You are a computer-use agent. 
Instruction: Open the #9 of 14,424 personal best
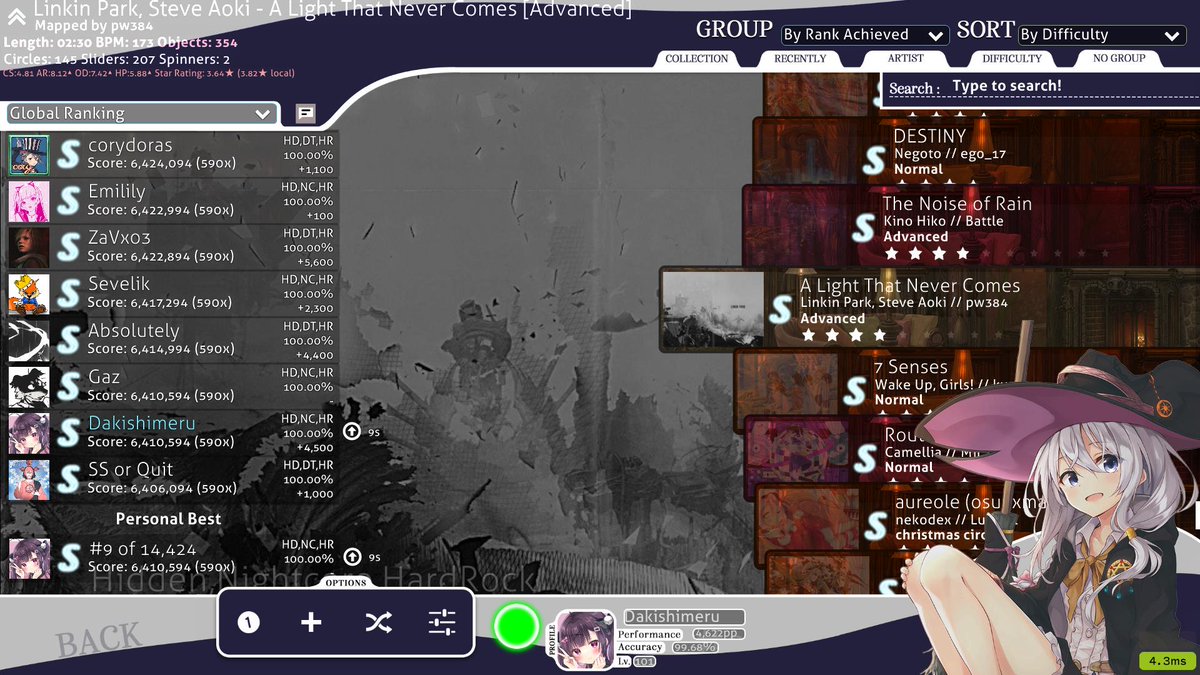171,557
